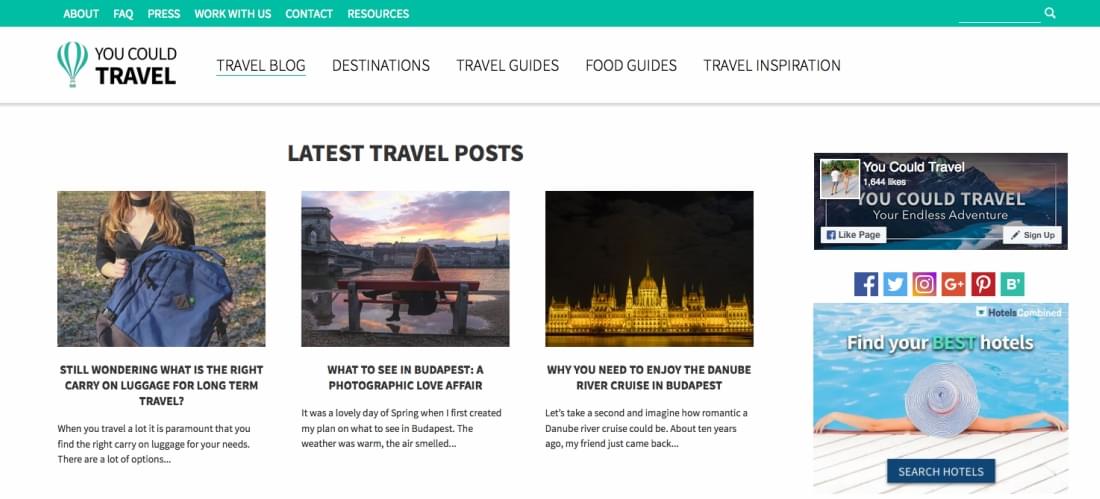Image resolution: width=1100 pixels, height=499 pixels.
Task: Open the Travel Inspiration menu
Action: tap(772, 65)
